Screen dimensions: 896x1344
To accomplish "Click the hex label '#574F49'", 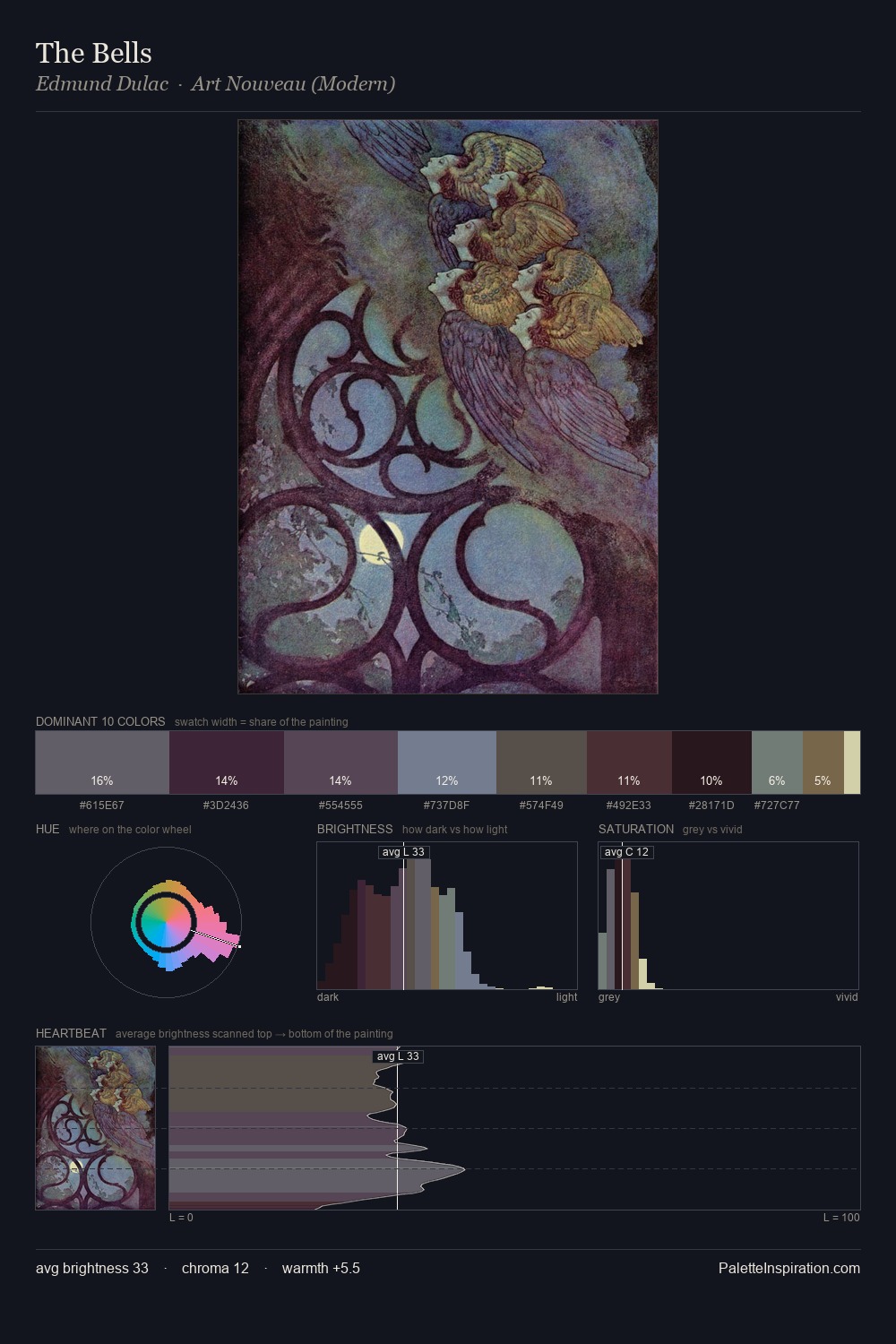I will tap(541, 805).
